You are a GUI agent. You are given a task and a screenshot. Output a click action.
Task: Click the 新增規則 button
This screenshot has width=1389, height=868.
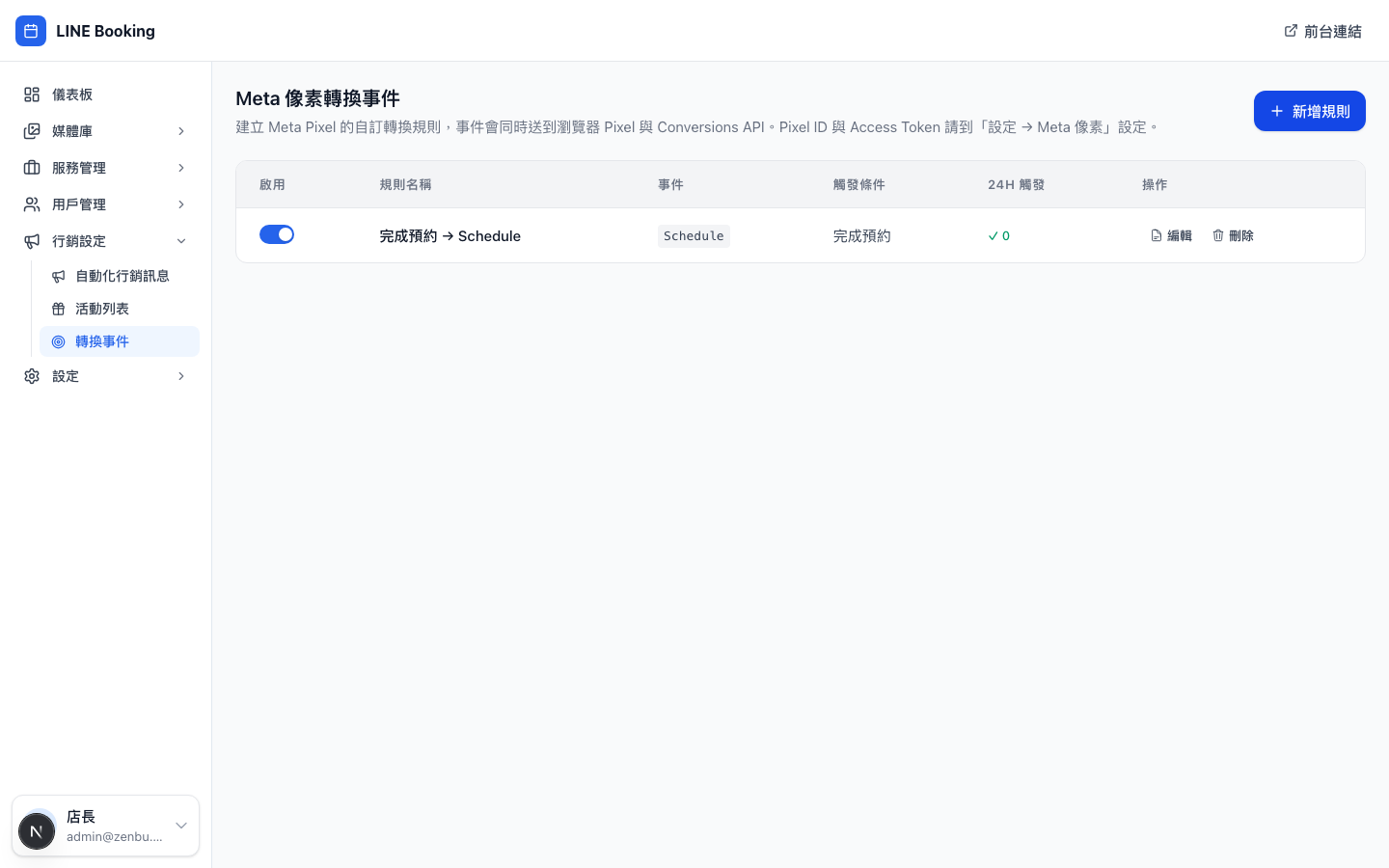(1310, 111)
